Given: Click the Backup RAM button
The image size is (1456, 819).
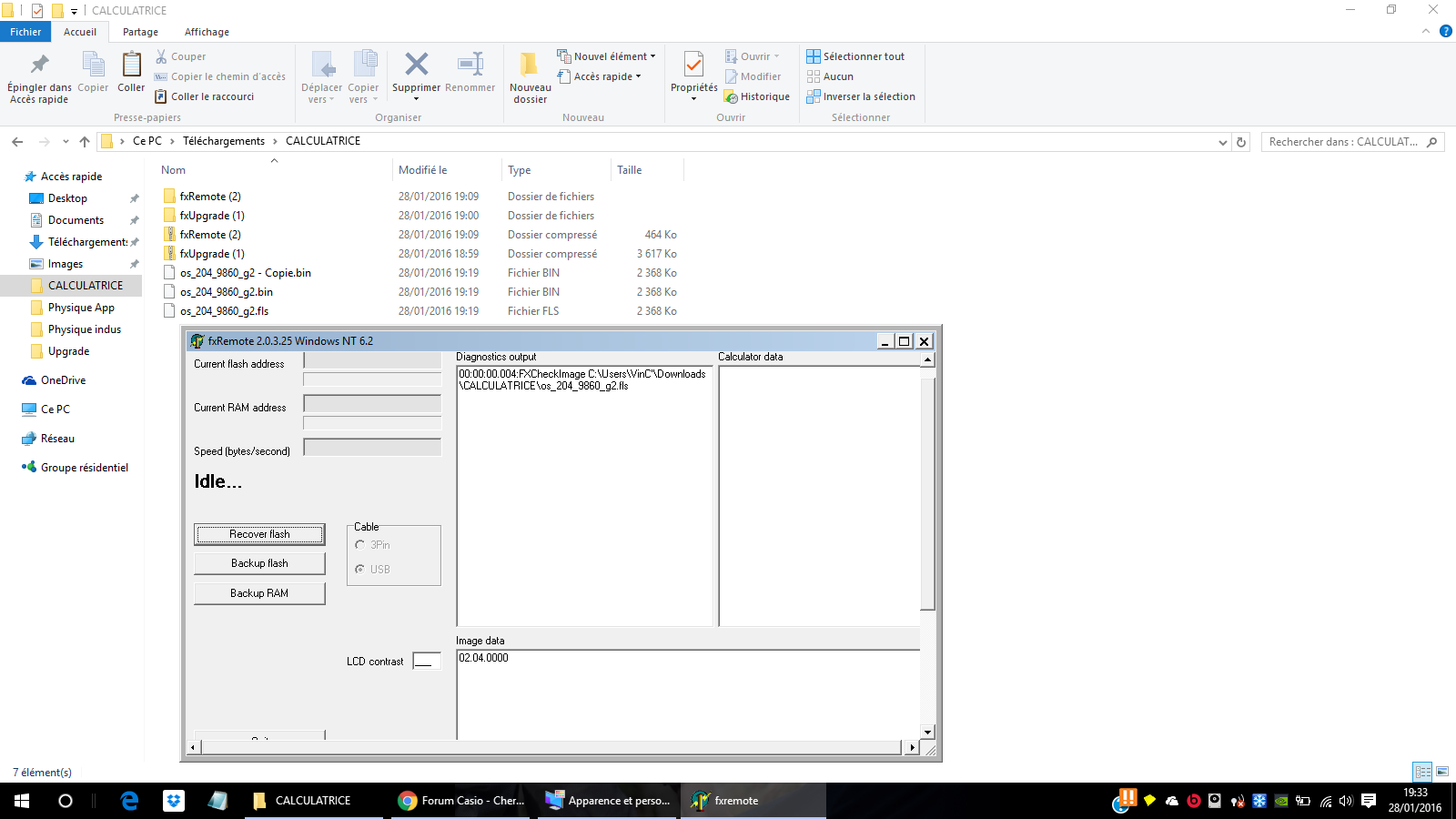Looking at the screenshot, I should click(x=259, y=593).
